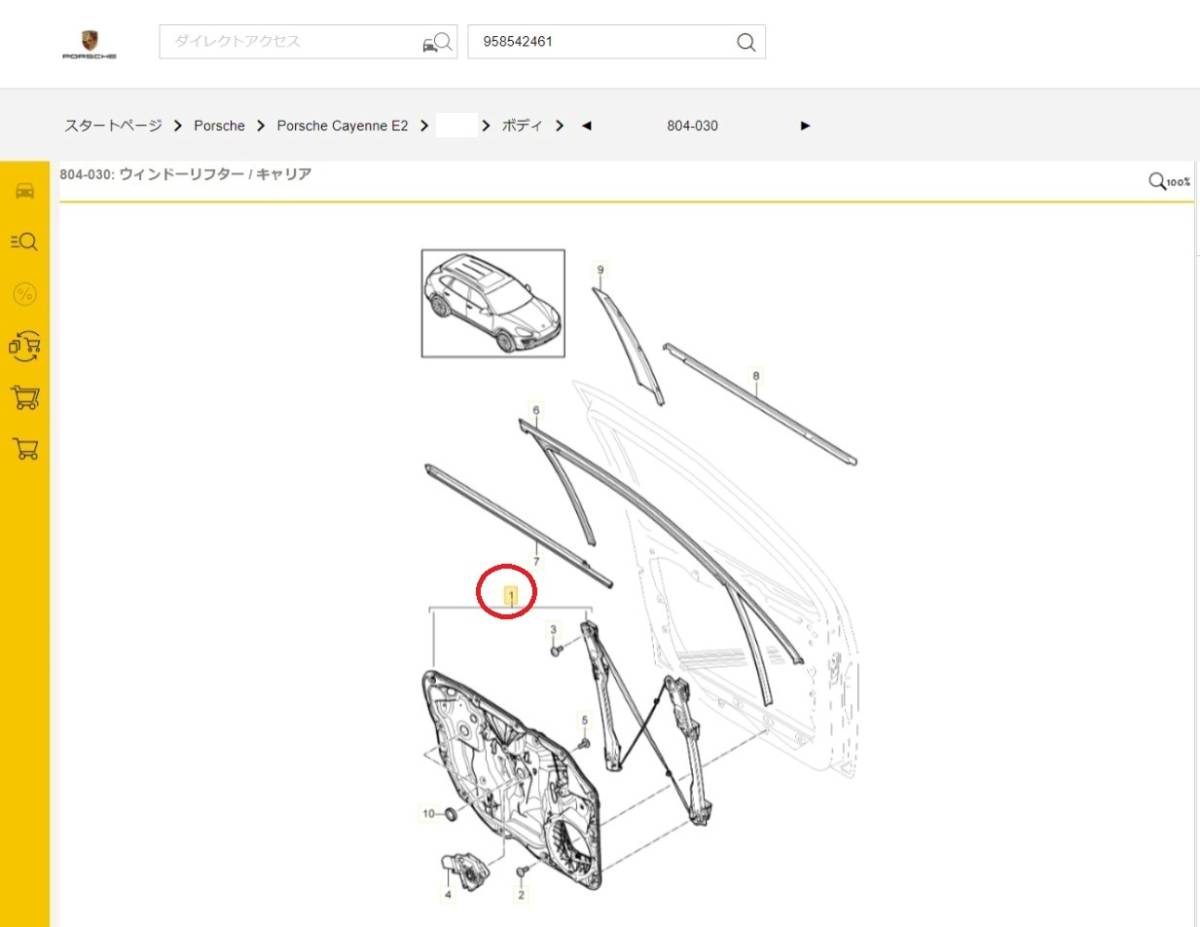Select part callout 9 on triangle trim
Screen dimensions: 1200x927
click(x=601, y=270)
